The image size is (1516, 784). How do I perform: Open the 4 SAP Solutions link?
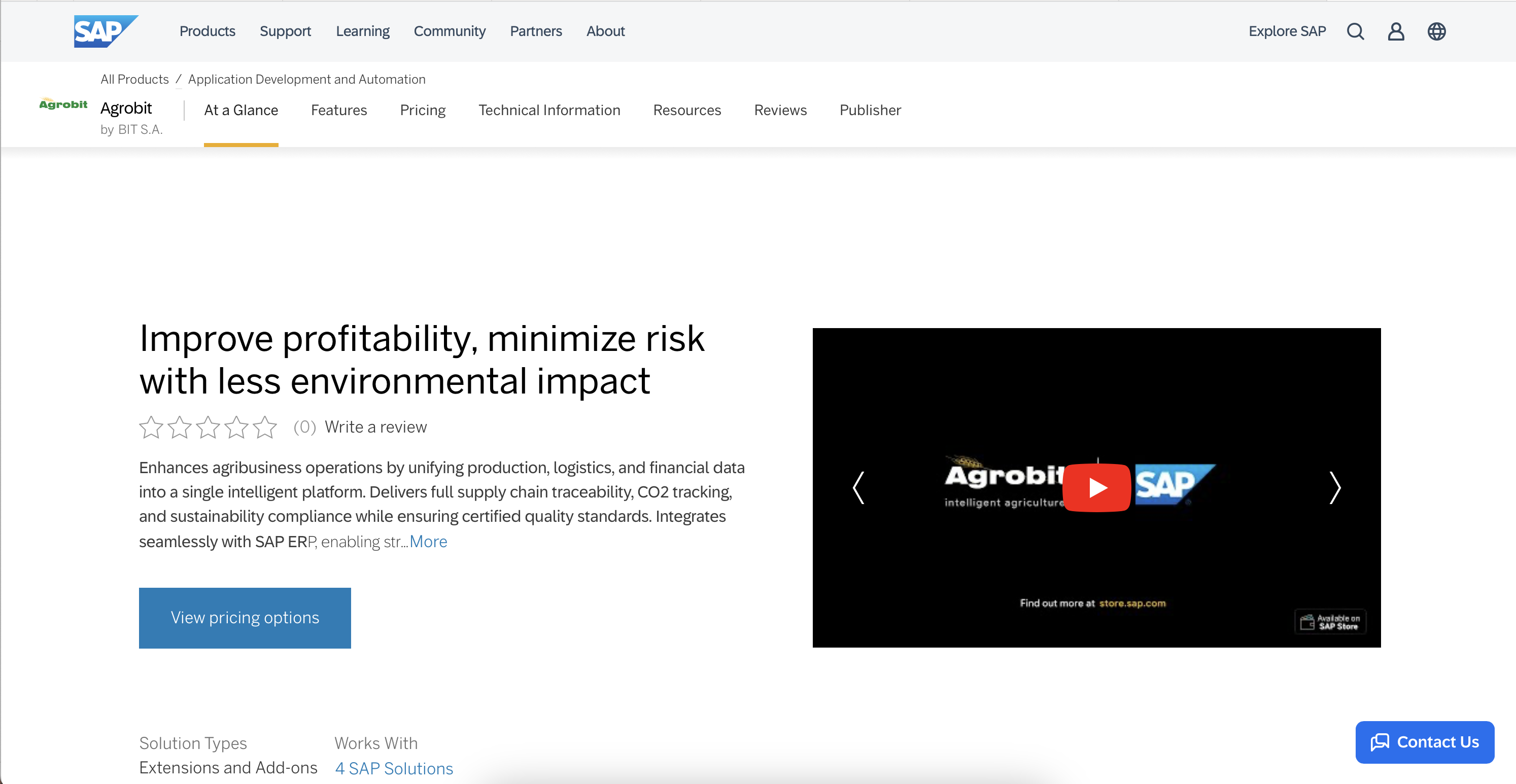point(394,769)
